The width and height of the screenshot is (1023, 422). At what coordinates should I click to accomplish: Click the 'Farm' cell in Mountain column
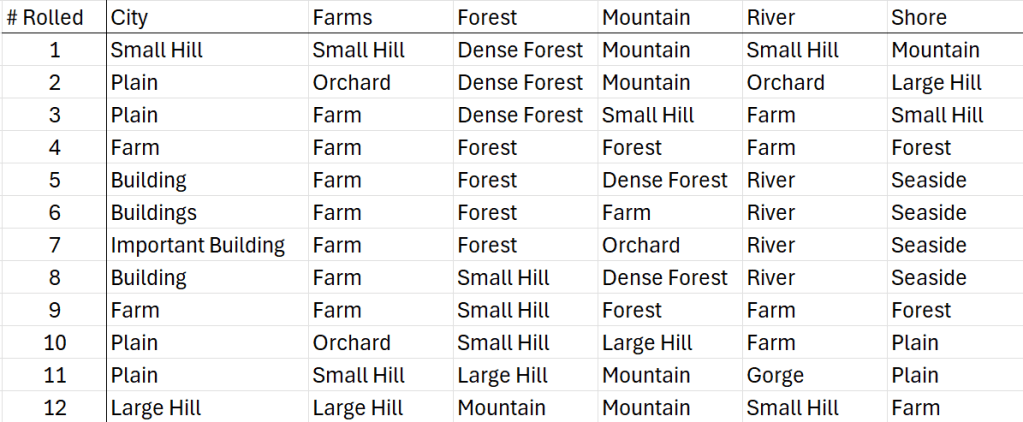click(626, 213)
